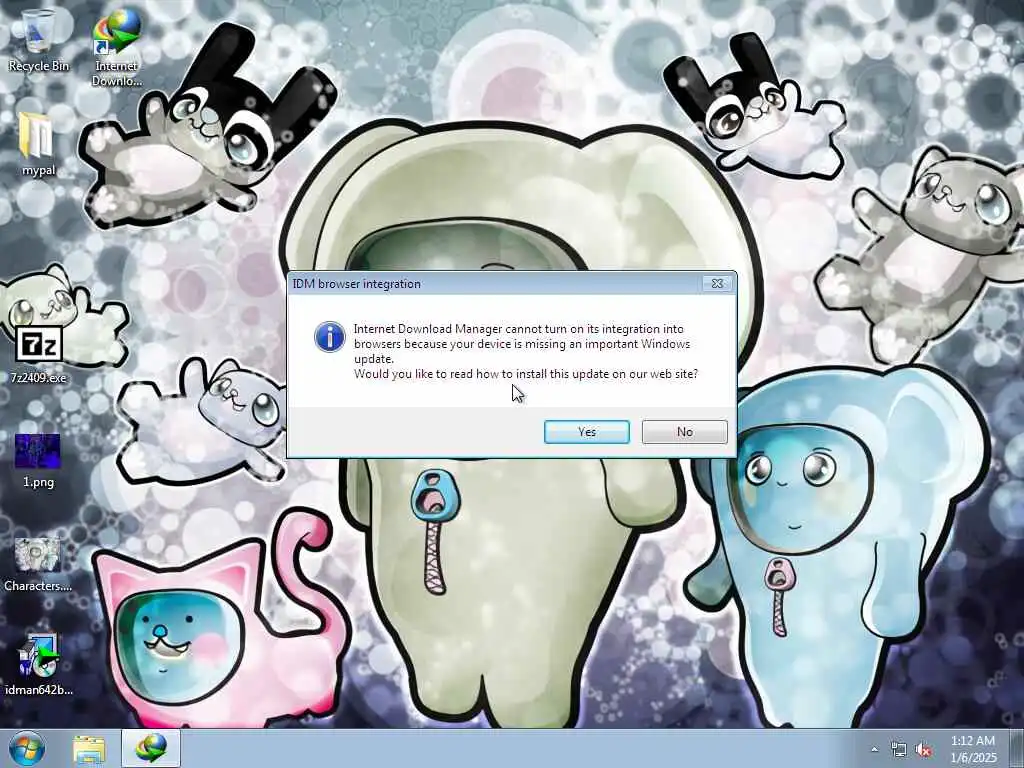Click the muted volume tray icon
This screenshot has width=1024, height=768.
click(x=923, y=750)
